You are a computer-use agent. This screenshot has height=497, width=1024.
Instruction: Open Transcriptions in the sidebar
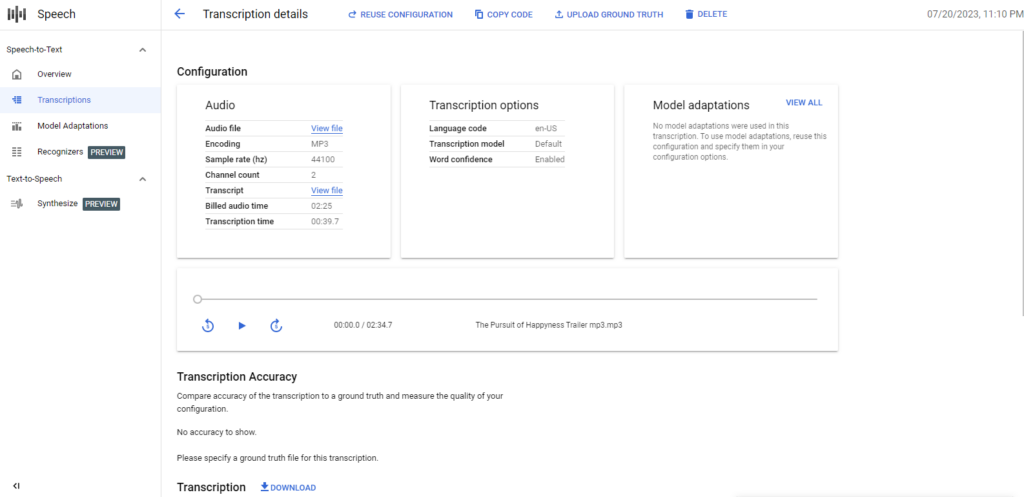80,100
